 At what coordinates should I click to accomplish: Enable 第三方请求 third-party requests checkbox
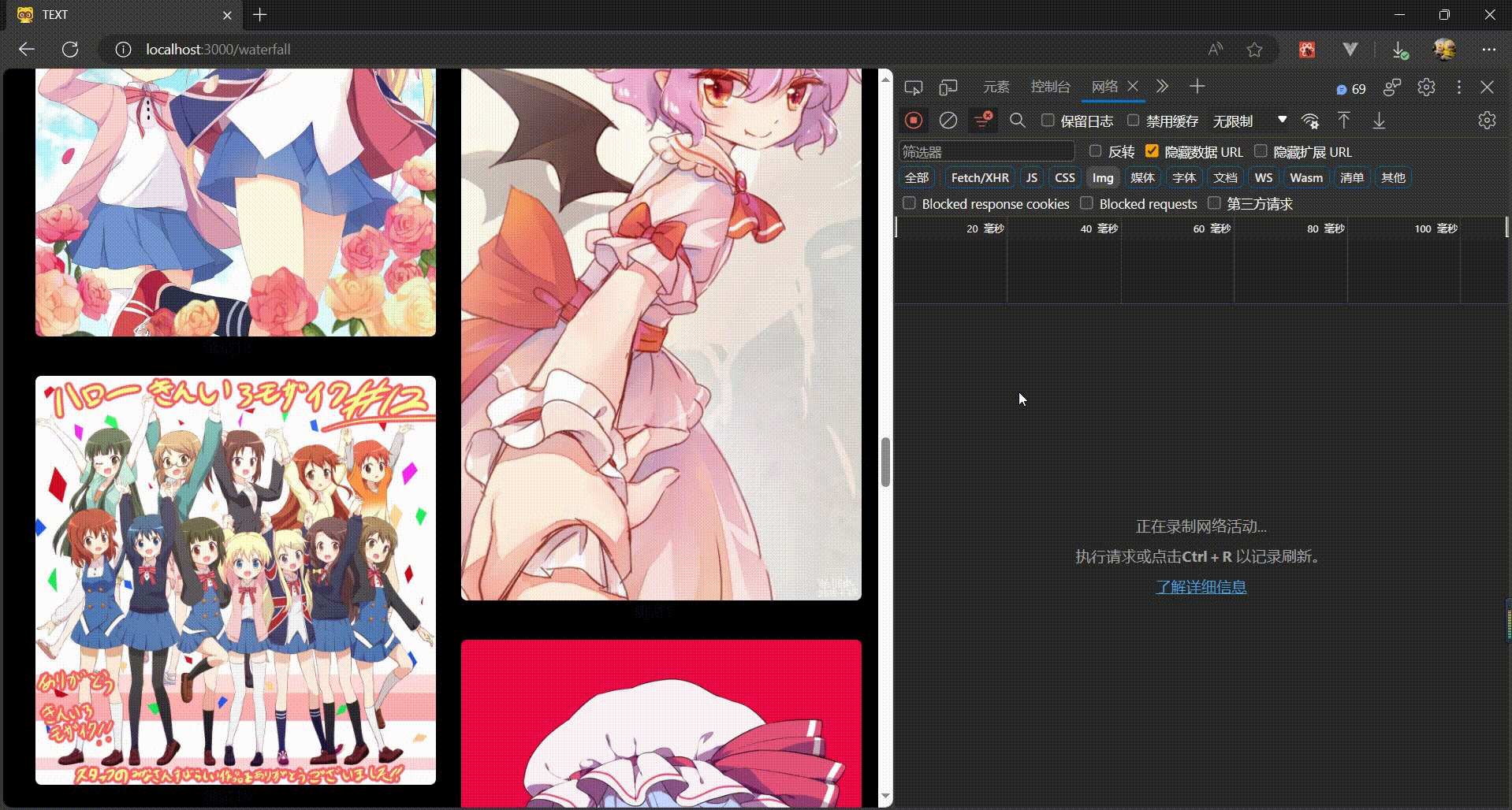1214,203
